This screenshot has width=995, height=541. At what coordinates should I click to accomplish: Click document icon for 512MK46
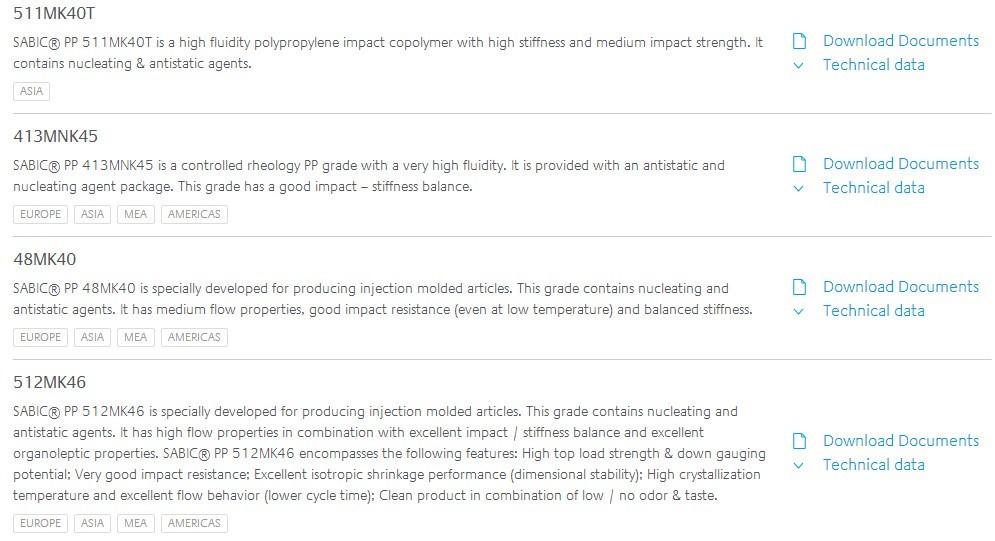(x=799, y=441)
